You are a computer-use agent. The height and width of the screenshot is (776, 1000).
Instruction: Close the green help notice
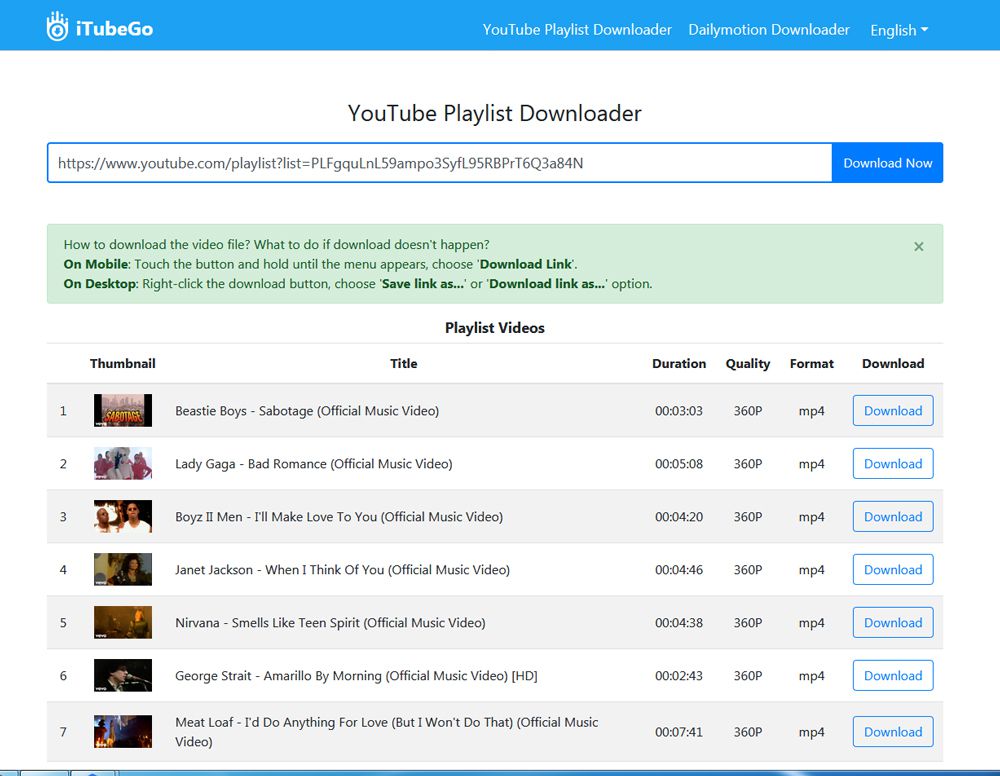(x=918, y=246)
